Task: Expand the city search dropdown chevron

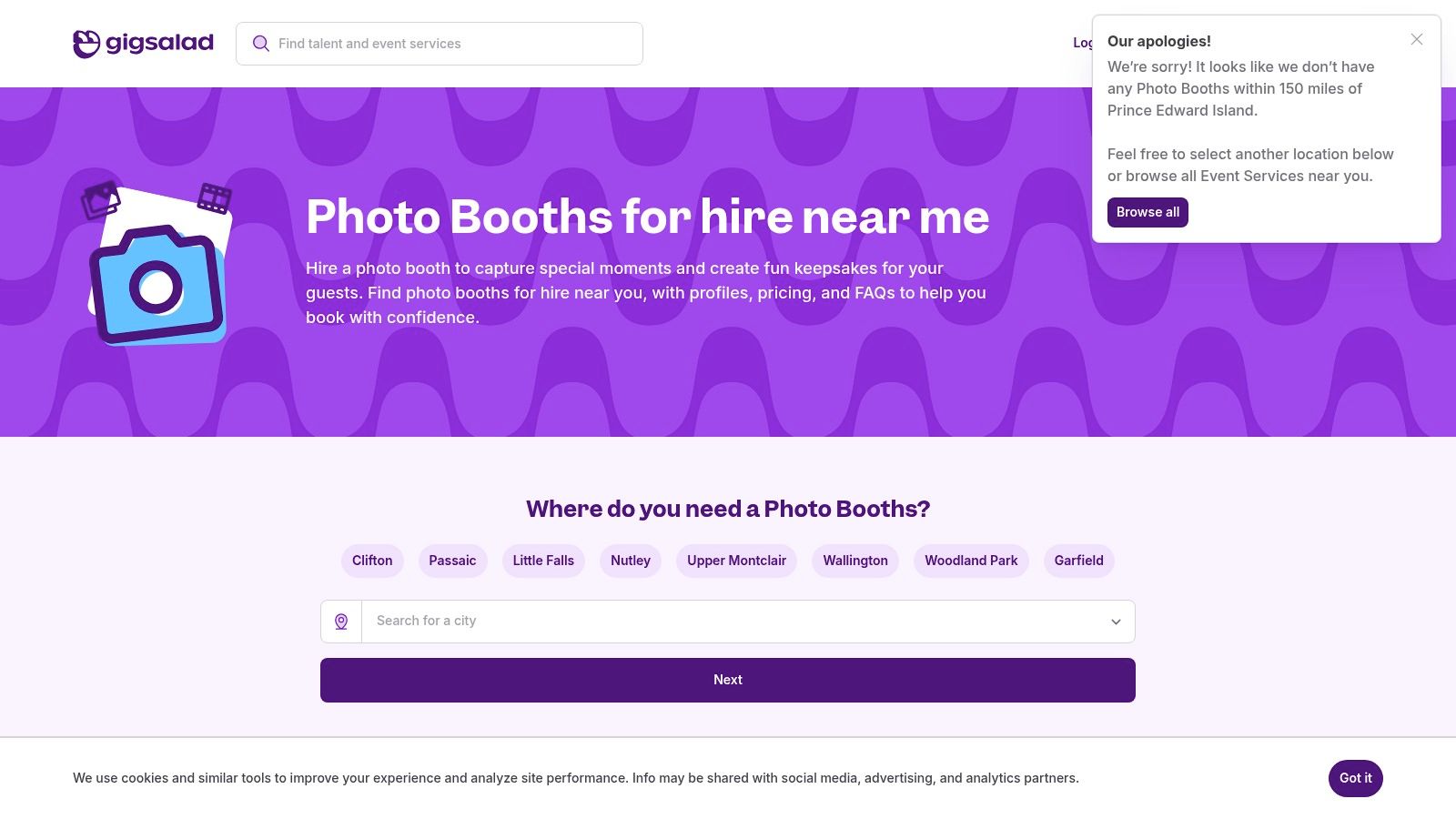Action: pos(1116,622)
